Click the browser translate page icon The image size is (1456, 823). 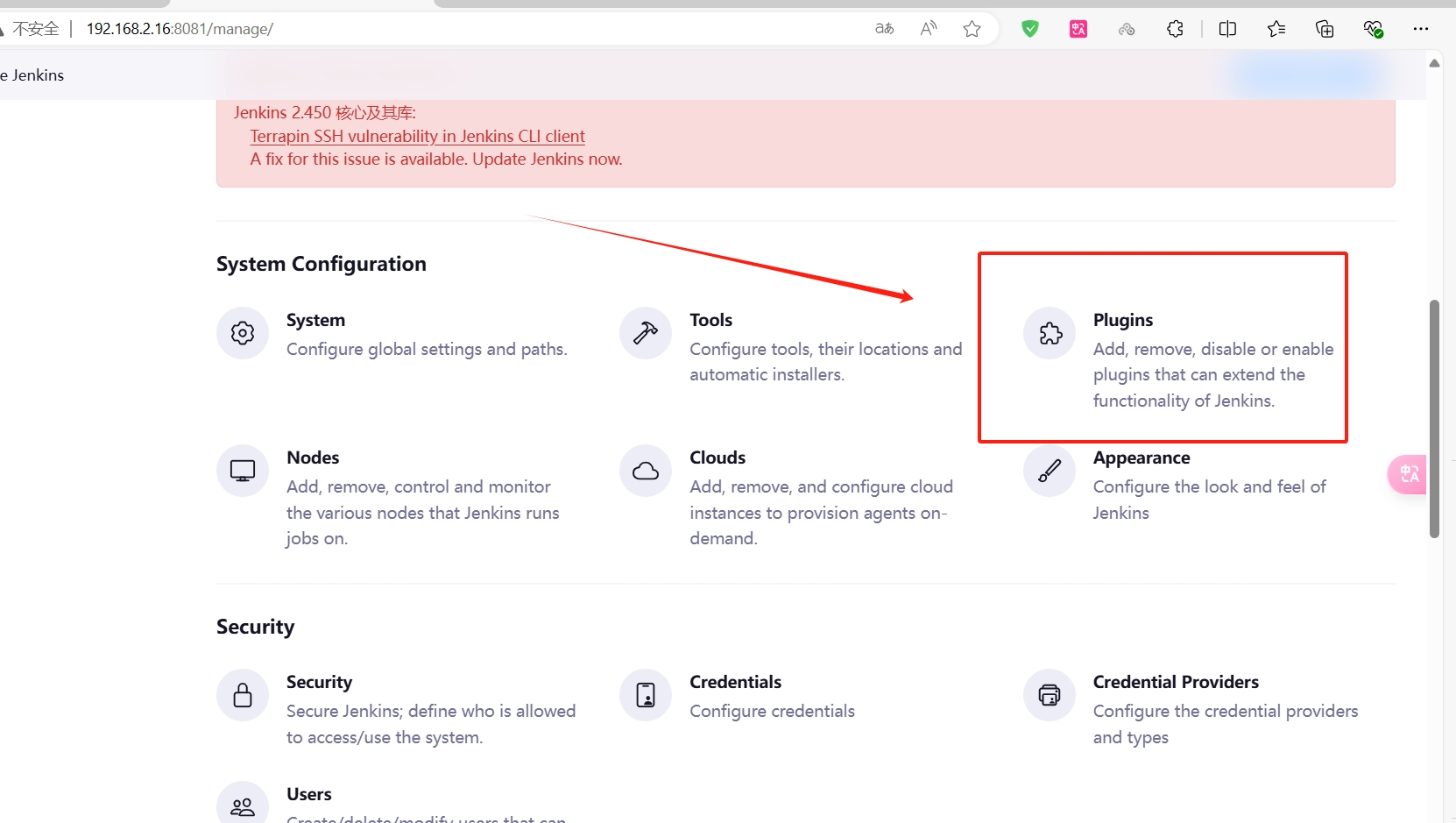pyautogui.click(x=885, y=29)
